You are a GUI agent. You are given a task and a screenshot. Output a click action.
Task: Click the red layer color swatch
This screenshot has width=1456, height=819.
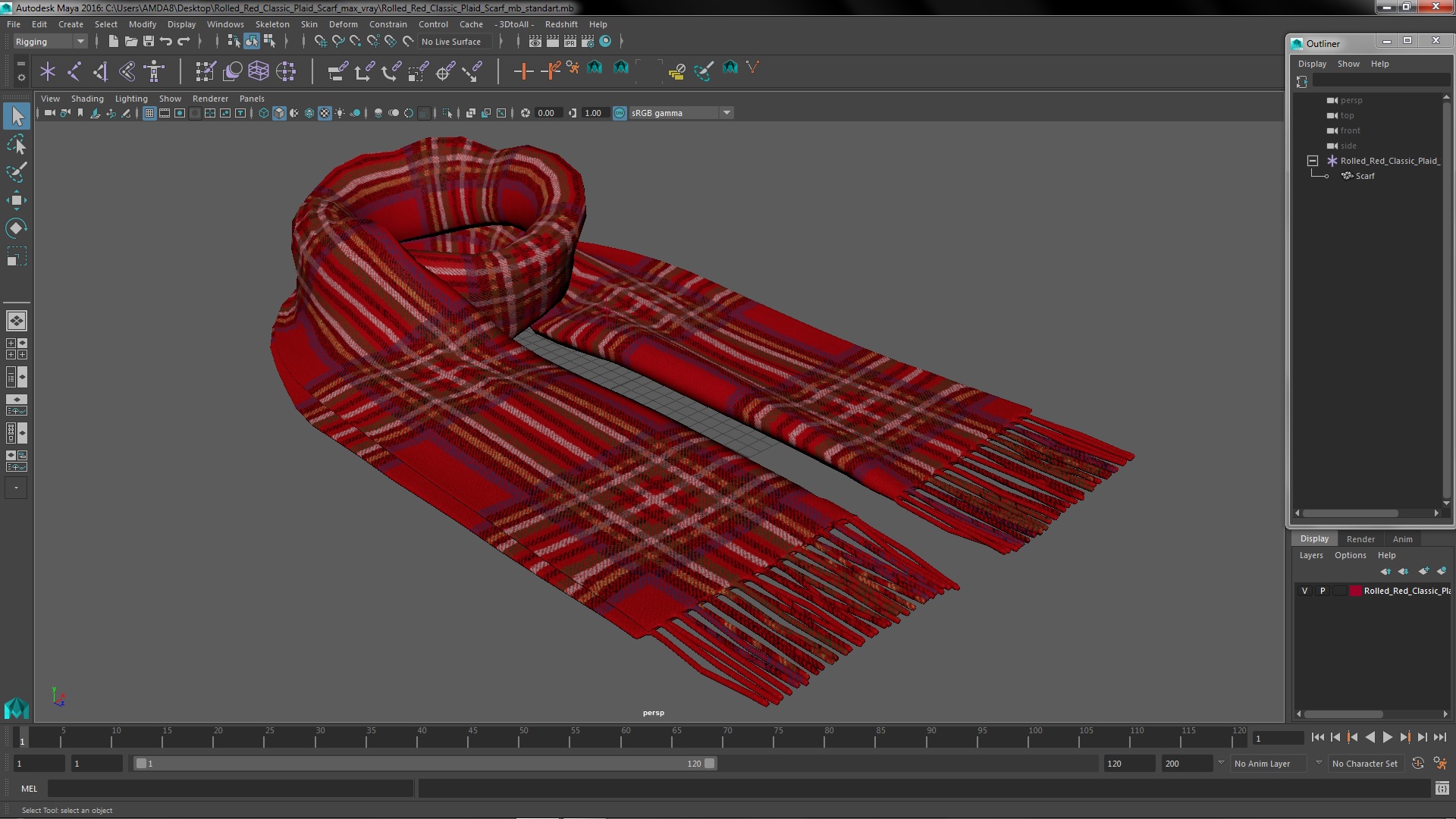1355,591
